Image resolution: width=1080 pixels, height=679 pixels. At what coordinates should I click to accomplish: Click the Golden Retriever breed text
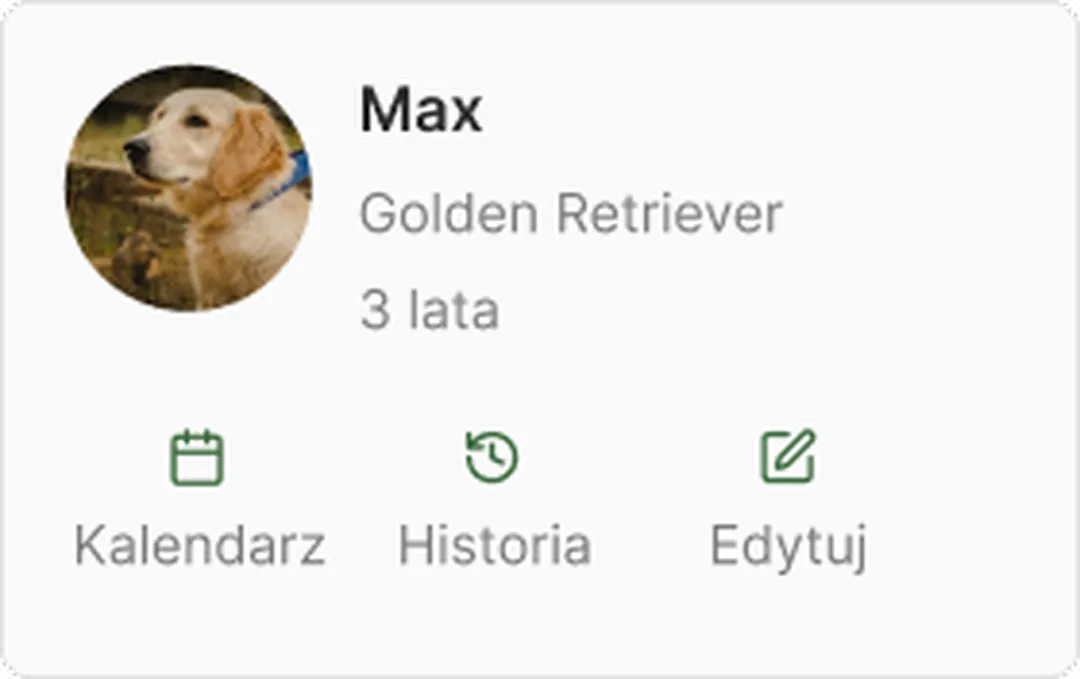tap(571, 213)
